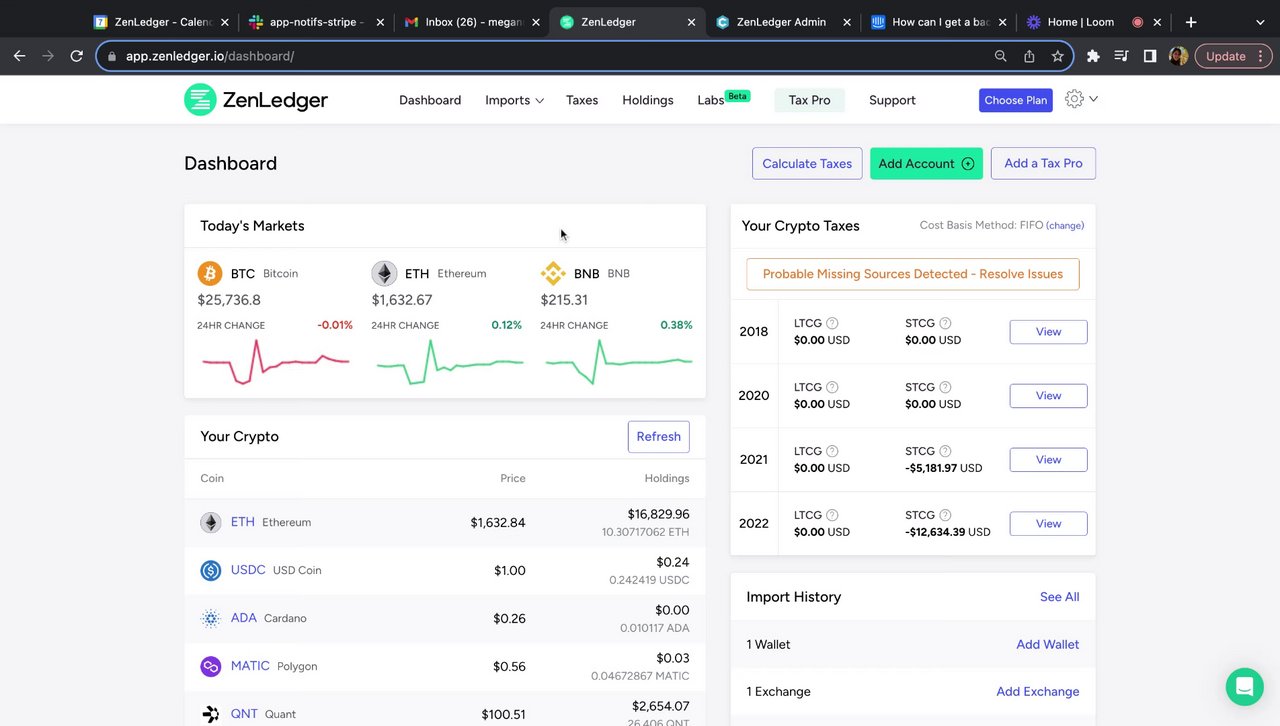The height and width of the screenshot is (726, 1280).
Task: Click the USDC coin icon
Action: coord(210,570)
